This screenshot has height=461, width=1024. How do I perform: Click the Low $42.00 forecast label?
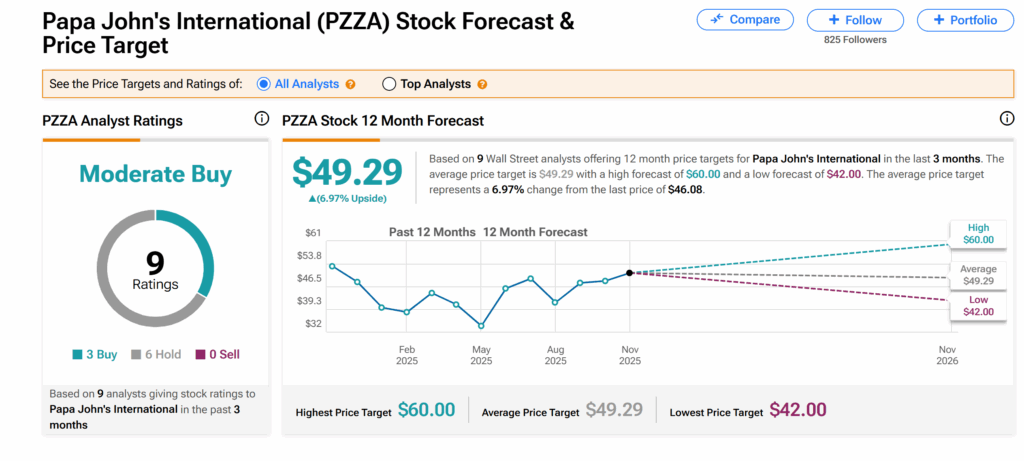click(x=978, y=306)
